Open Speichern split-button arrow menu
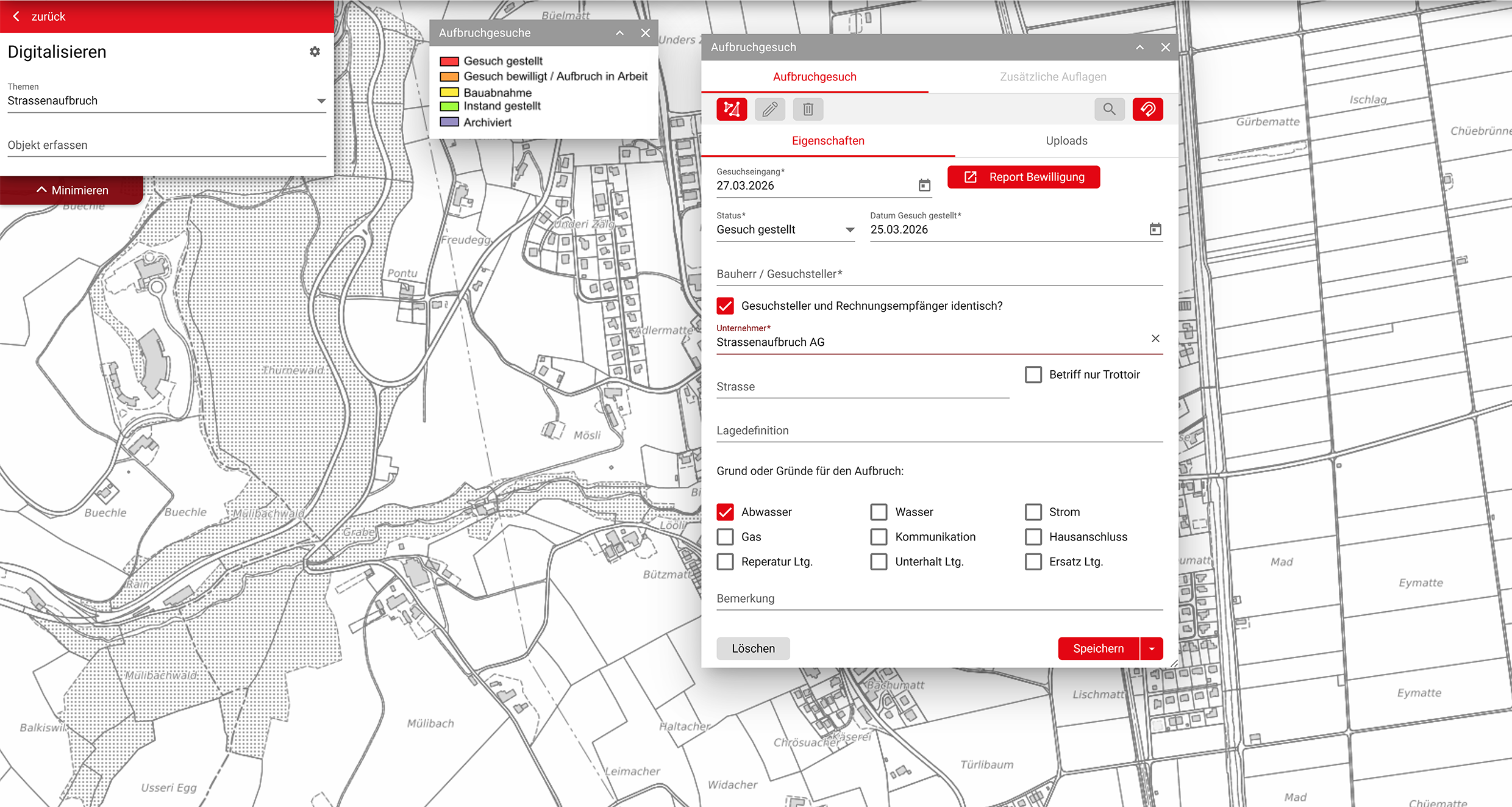 (1152, 648)
